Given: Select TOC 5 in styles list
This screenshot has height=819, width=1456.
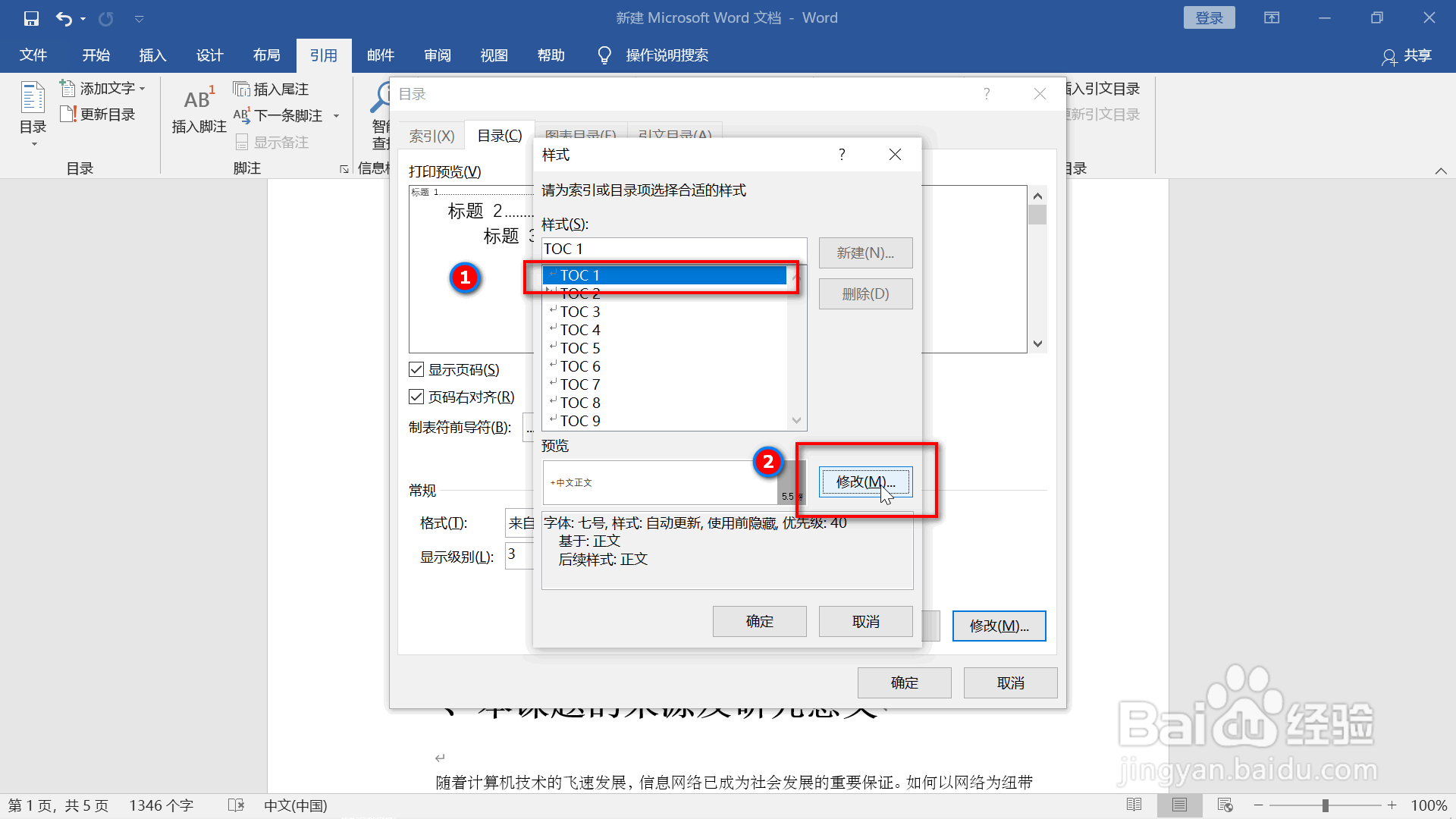Looking at the screenshot, I should pos(580,348).
